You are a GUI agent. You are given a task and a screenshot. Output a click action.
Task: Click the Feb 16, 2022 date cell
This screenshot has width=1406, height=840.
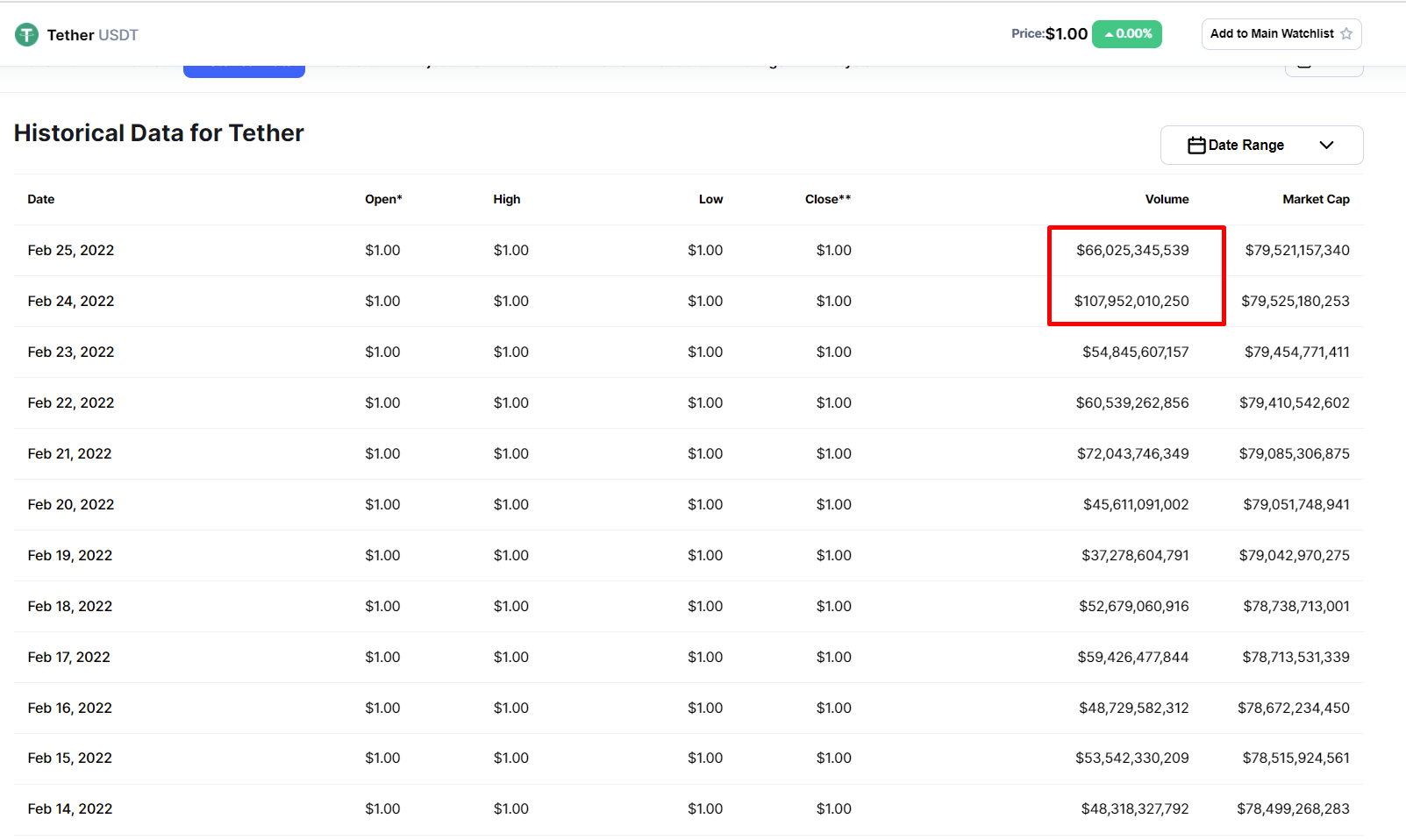70,708
